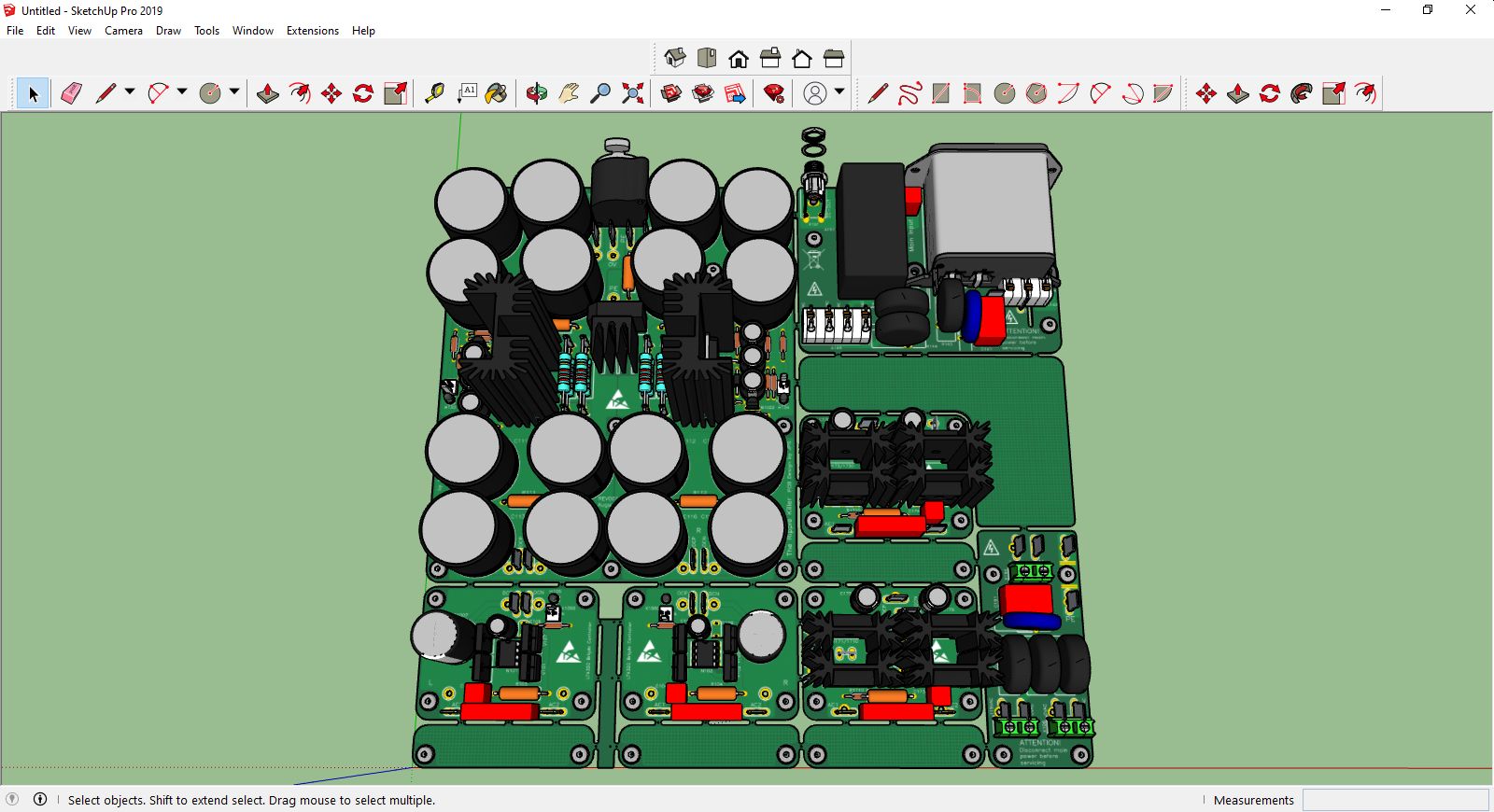Select Scale tool beside Follow Me

pos(1333,93)
